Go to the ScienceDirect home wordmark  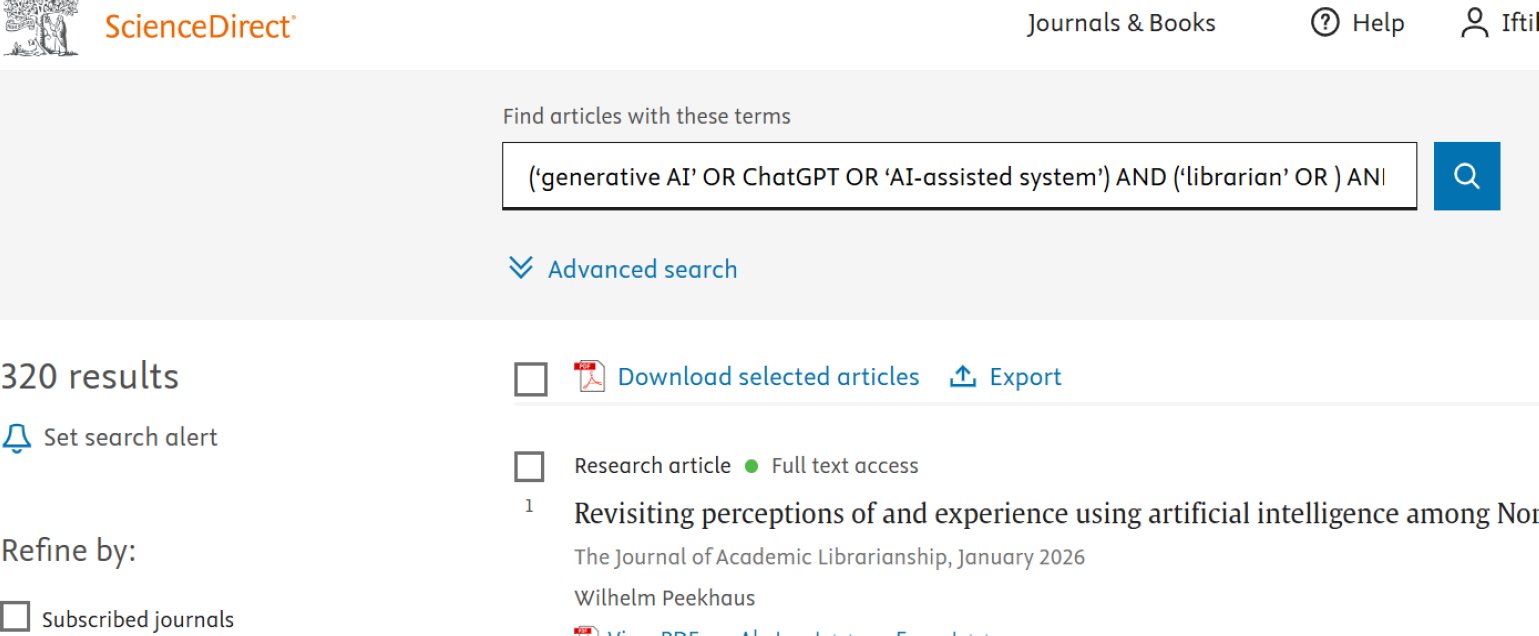point(200,27)
